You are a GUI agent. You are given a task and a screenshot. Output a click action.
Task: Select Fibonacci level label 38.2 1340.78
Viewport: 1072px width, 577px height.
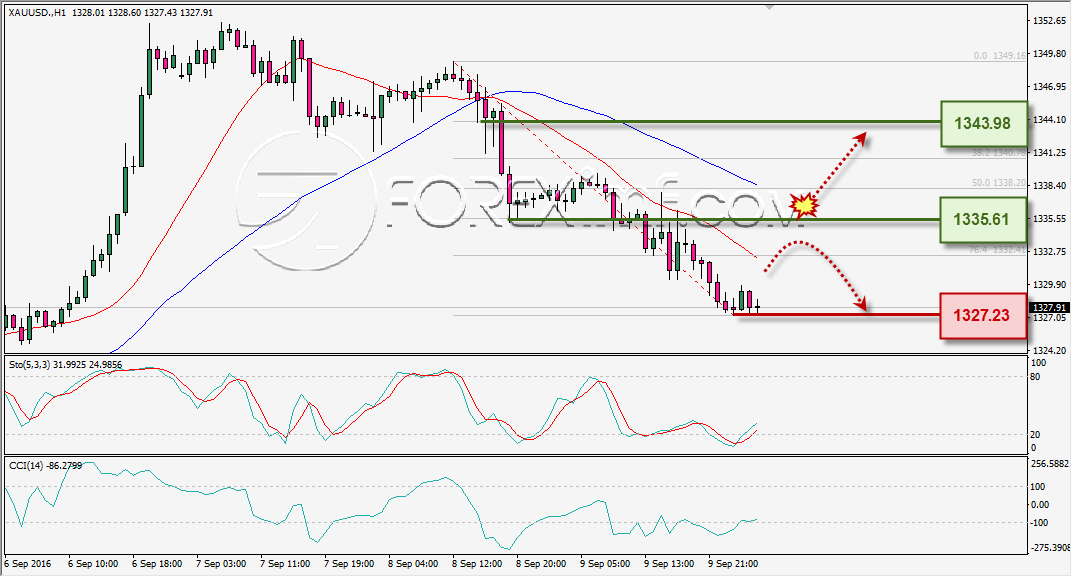pyautogui.click(x=999, y=153)
